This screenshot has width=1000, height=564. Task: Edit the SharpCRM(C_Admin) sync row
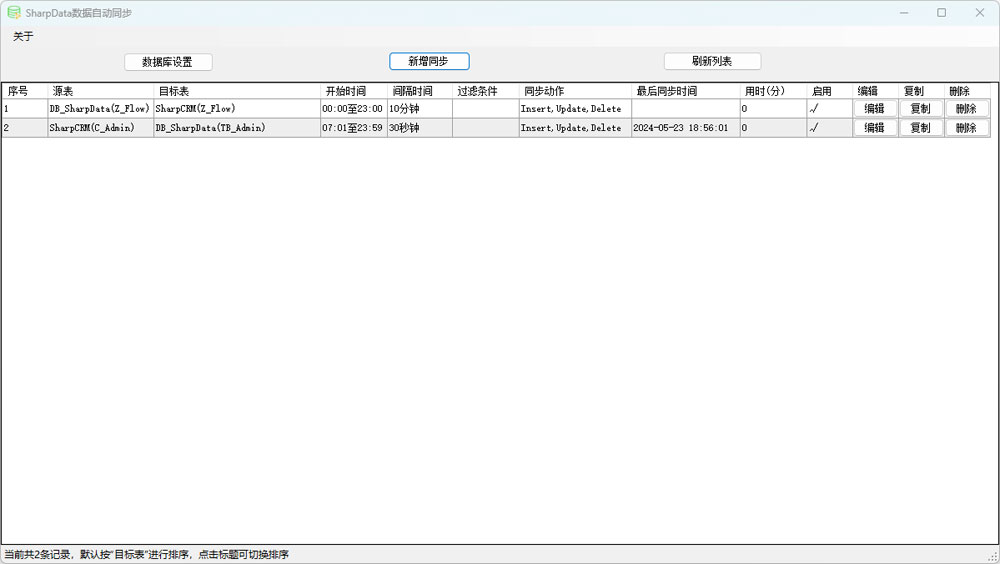874,128
